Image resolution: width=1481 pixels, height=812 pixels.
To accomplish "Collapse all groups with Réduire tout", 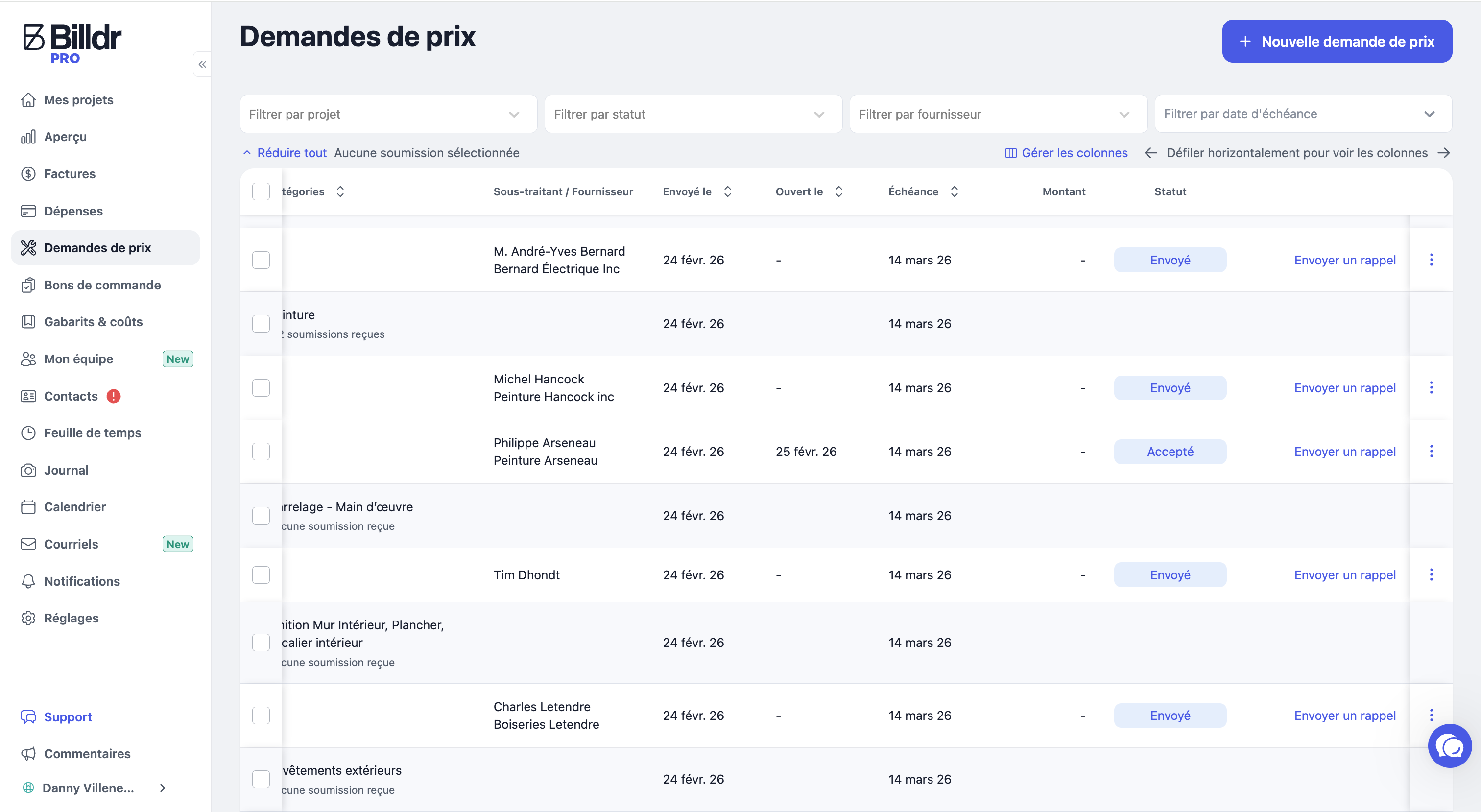I will (285, 153).
